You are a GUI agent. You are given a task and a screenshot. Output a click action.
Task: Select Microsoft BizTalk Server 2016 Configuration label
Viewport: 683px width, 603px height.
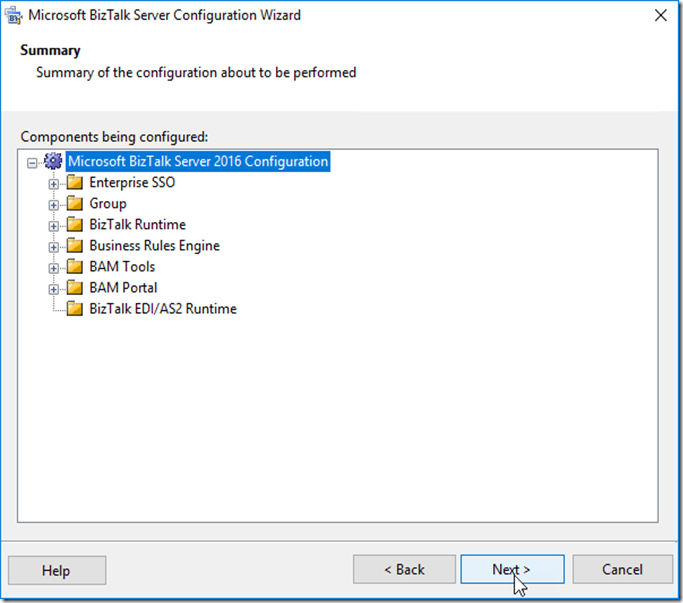pyautogui.click(x=198, y=161)
